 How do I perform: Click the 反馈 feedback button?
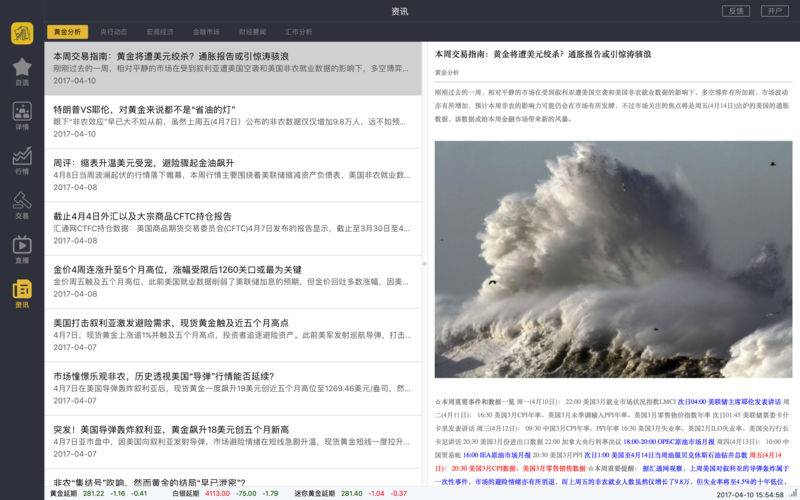(x=736, y=11)
